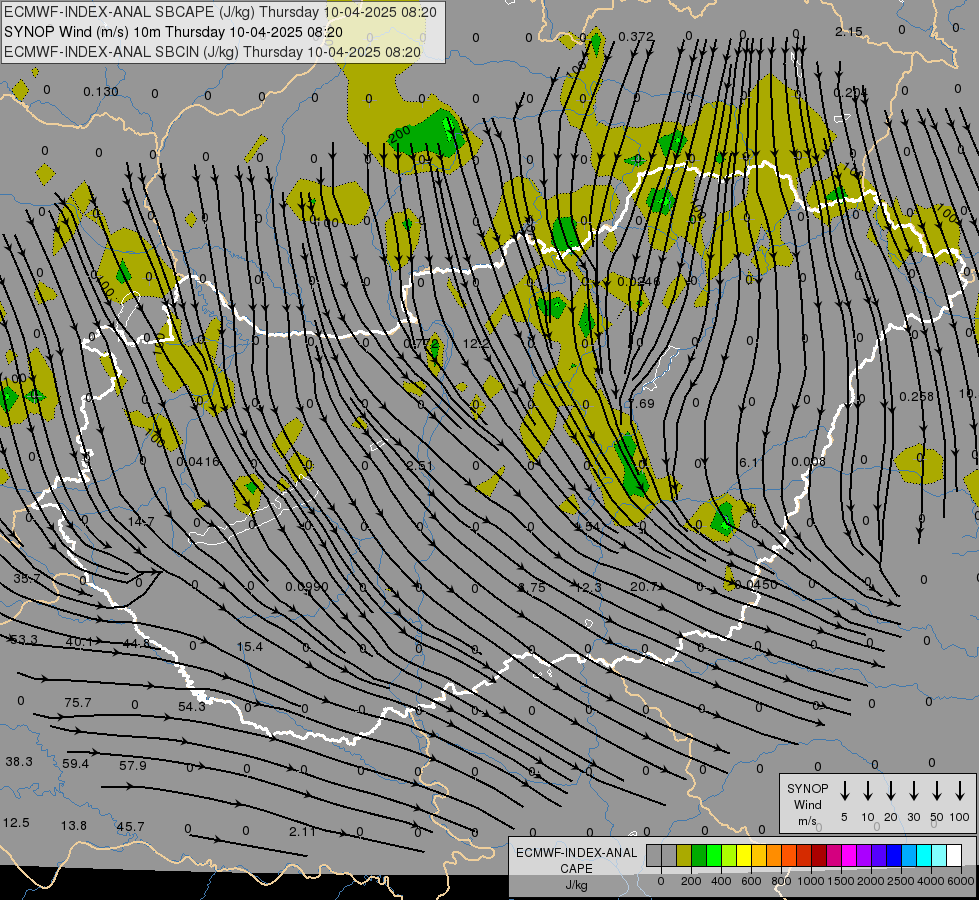The width and height of the screenshot is (979, 900).
Task: Click the 6000 tick label on the CAPE scale
Action: pyautogui.click(x=962, y=881)
